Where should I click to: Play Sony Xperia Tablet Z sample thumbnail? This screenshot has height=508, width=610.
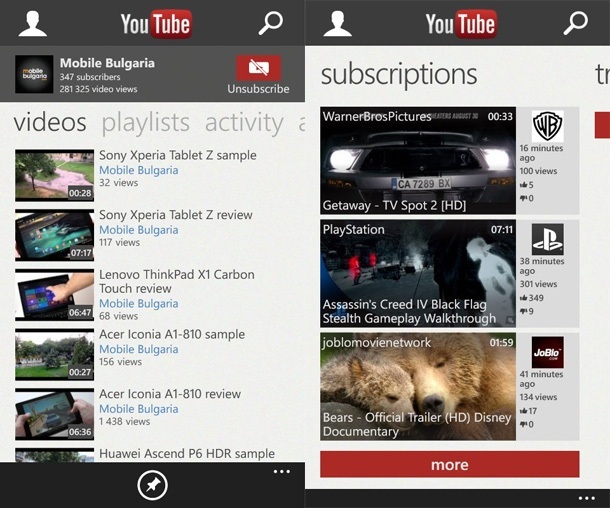pyautogui.click(x=54, y=175)
